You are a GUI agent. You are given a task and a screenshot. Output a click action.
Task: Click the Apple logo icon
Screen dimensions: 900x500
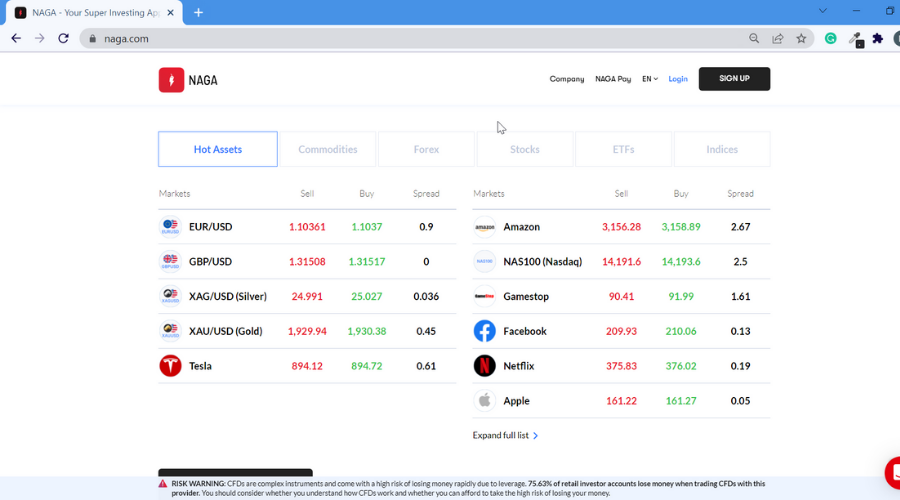pyautogui.click(x=484, y=400)
